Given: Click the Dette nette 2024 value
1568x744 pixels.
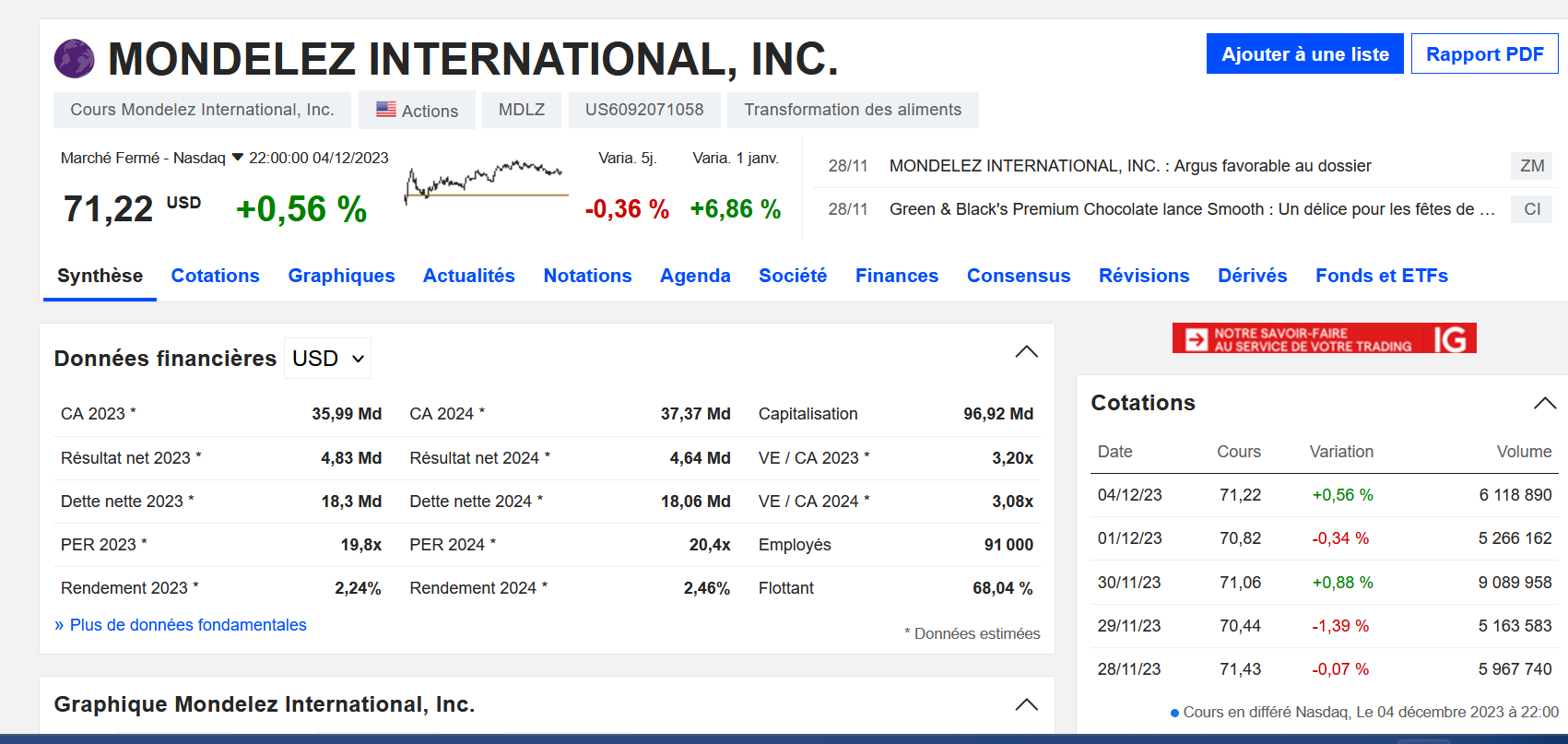Looking at the screenshot, I should pos(696,502).
